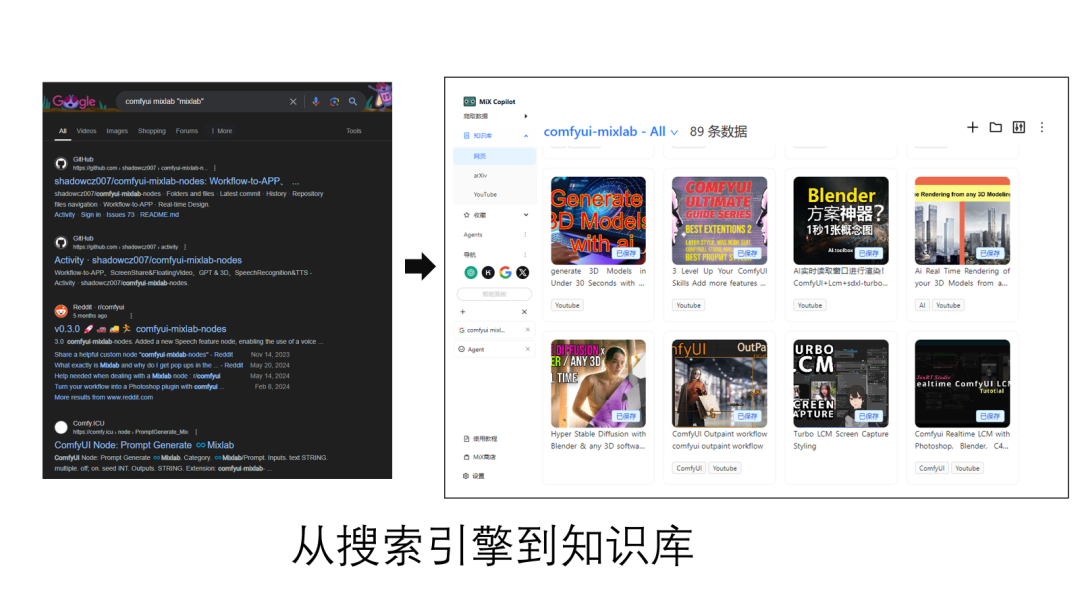Viewport: 1080px width, 608px height.
Task: Open the vertical three-dot menu in toolbar
Action: tap(1042, 127)
